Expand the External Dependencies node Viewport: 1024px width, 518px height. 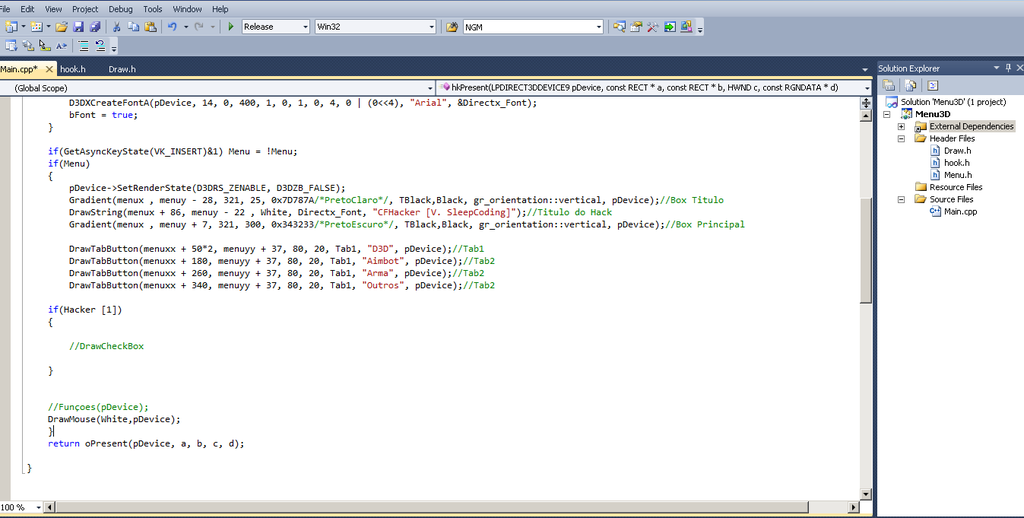[901, 127]
